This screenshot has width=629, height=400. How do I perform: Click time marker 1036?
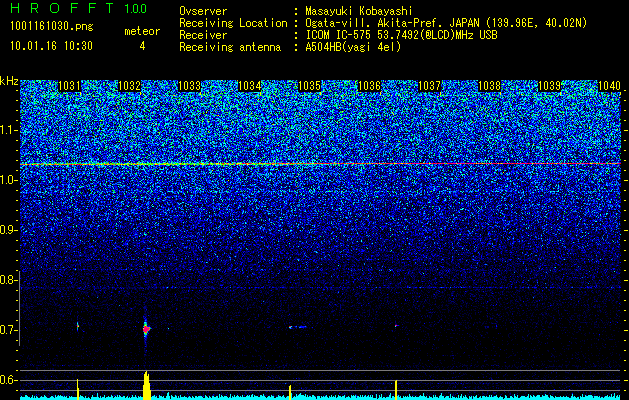[369, 86]
